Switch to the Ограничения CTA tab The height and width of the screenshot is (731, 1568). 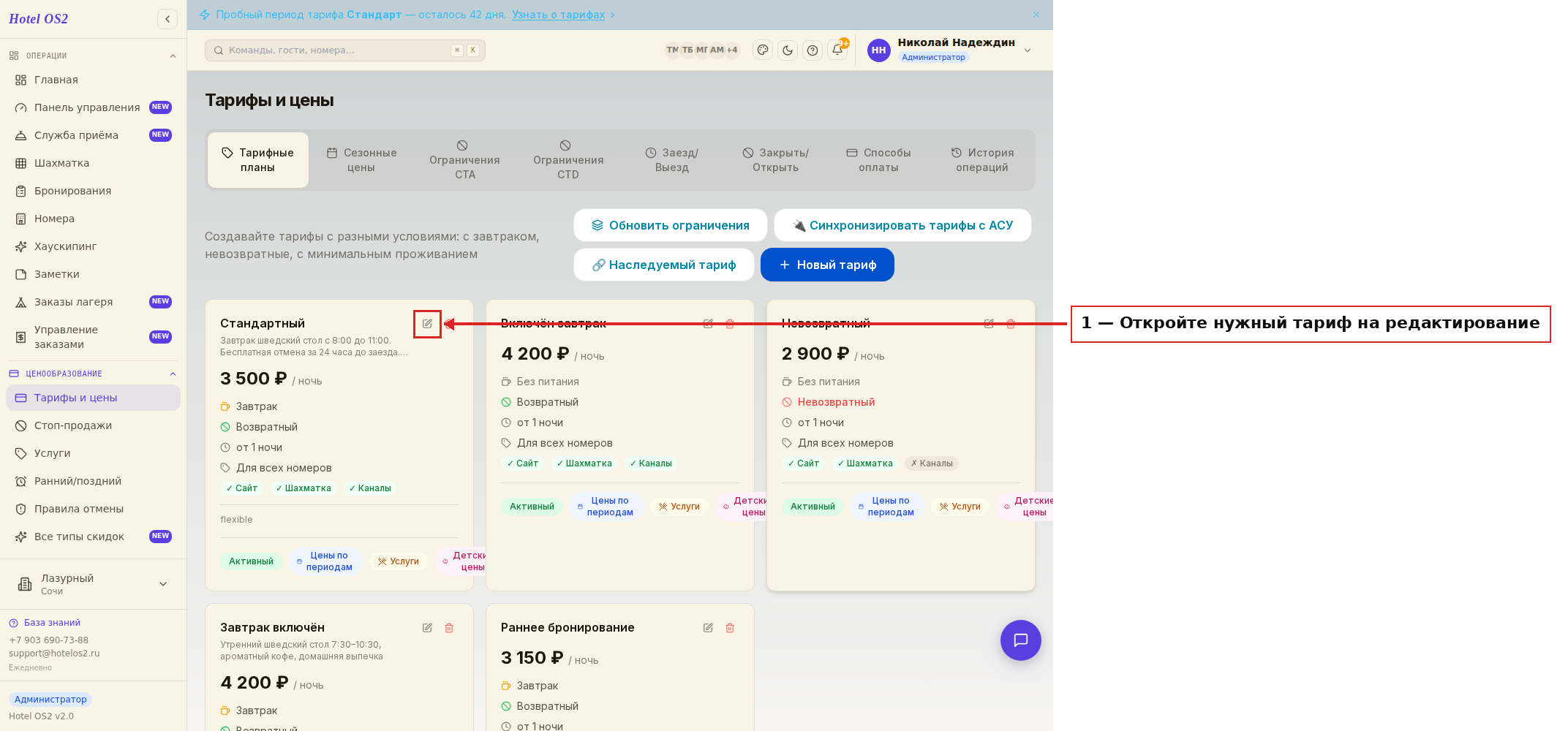coord(464,160)
